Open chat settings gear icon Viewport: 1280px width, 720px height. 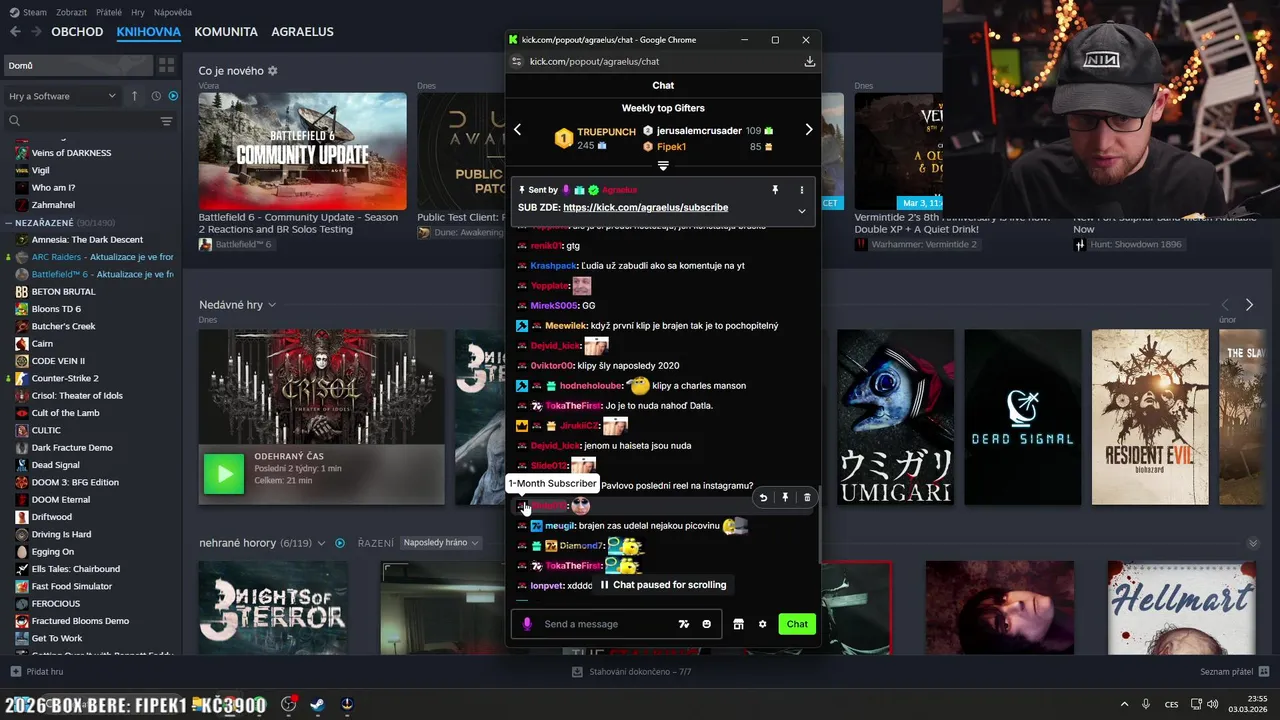762,624
